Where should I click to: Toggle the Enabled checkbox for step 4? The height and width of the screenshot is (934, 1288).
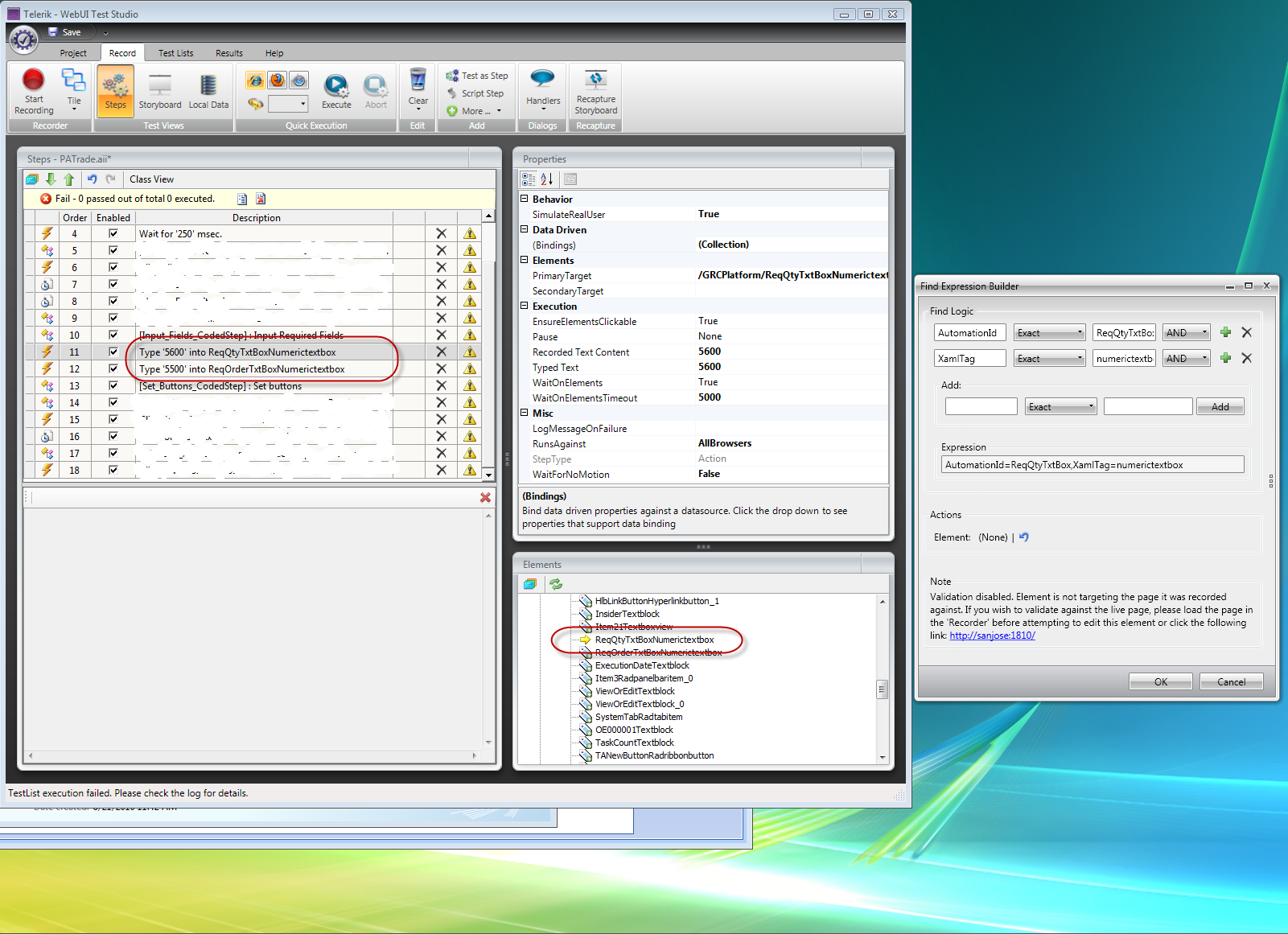113,233
